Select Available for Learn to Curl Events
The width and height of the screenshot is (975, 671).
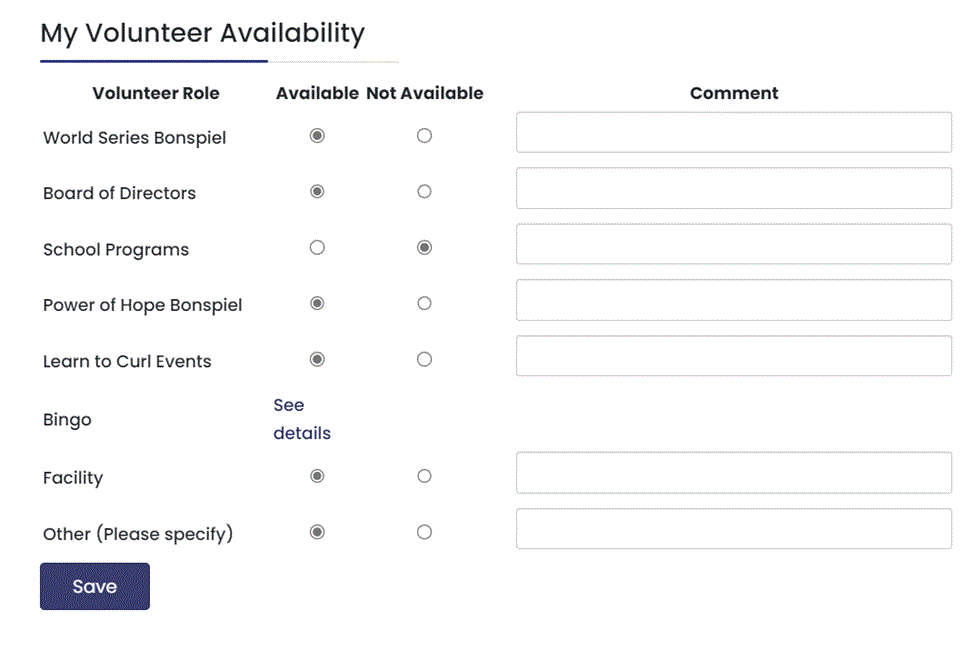(317, 359)
